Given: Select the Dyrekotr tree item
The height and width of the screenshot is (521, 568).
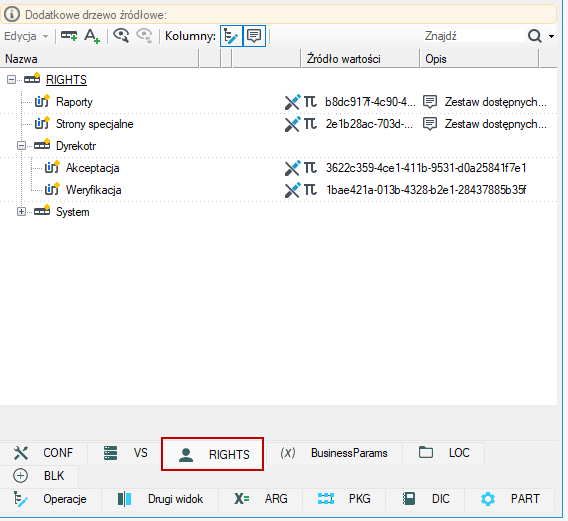Looking at the screenshot, I should (x=76, y=146).
